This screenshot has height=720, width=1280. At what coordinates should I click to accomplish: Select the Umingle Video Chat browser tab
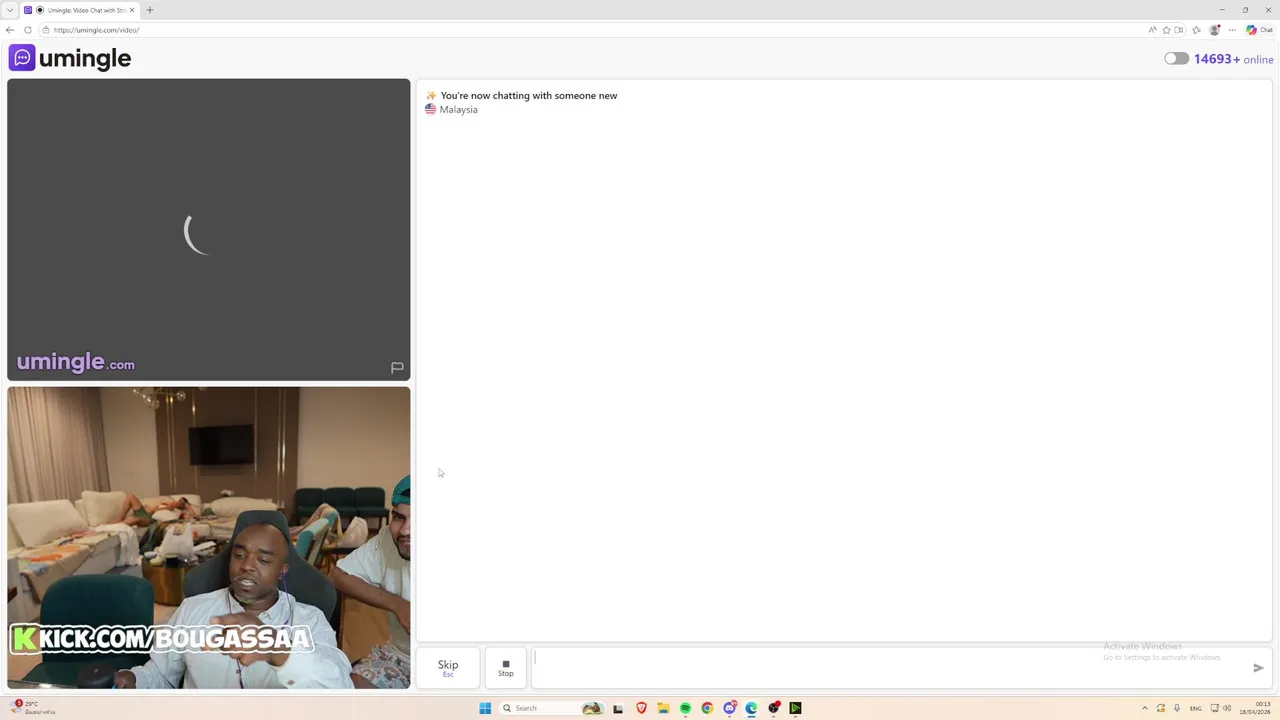coord(80,10)
